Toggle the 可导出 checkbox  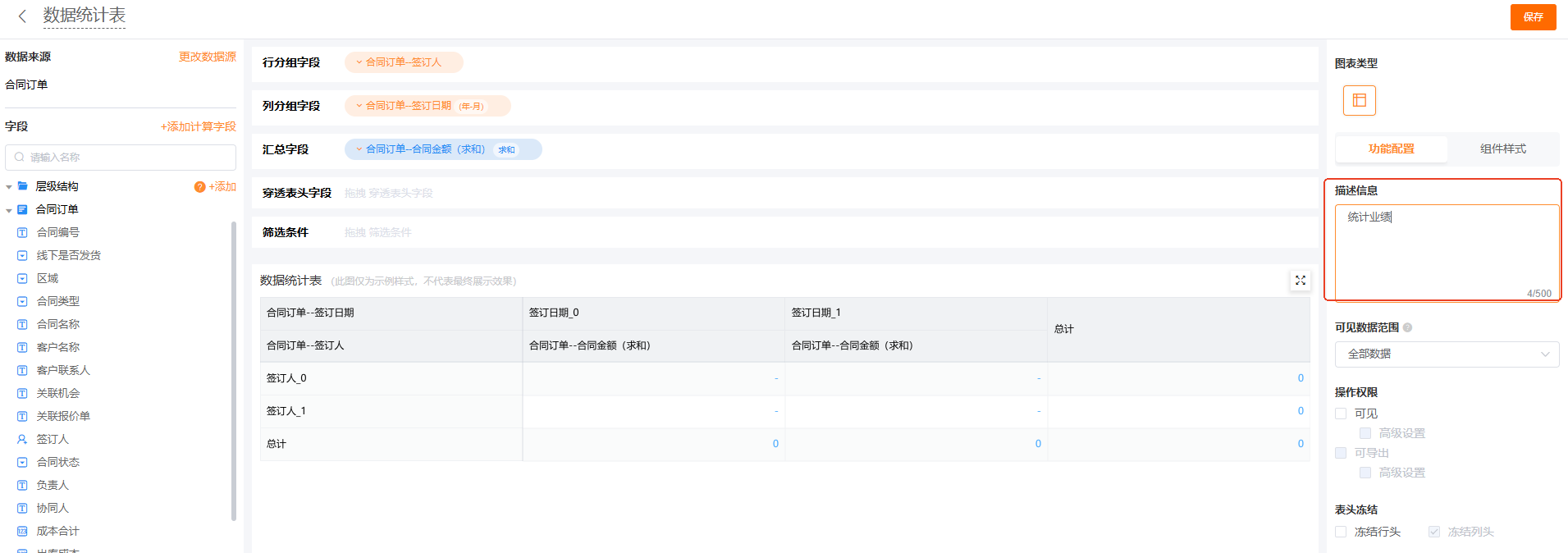coord(1341,453)
